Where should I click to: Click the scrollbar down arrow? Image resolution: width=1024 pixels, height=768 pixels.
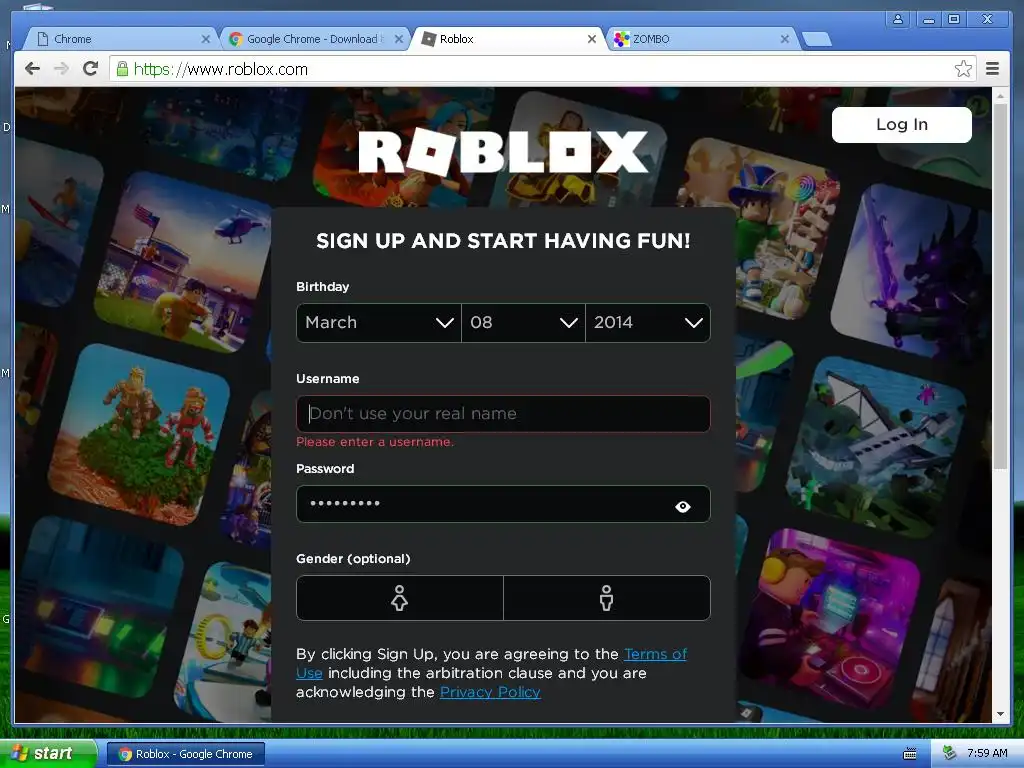coord(1000,714)
